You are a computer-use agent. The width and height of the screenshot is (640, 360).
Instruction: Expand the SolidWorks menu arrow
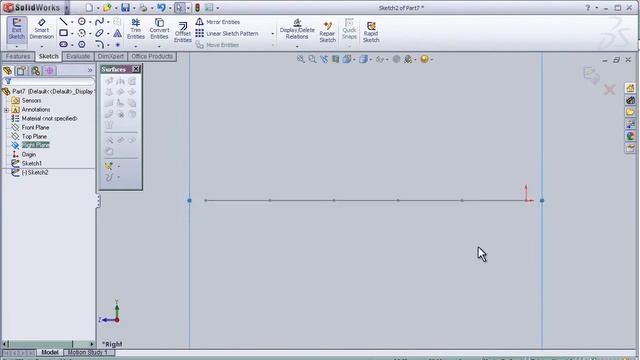tap(66, 8)
